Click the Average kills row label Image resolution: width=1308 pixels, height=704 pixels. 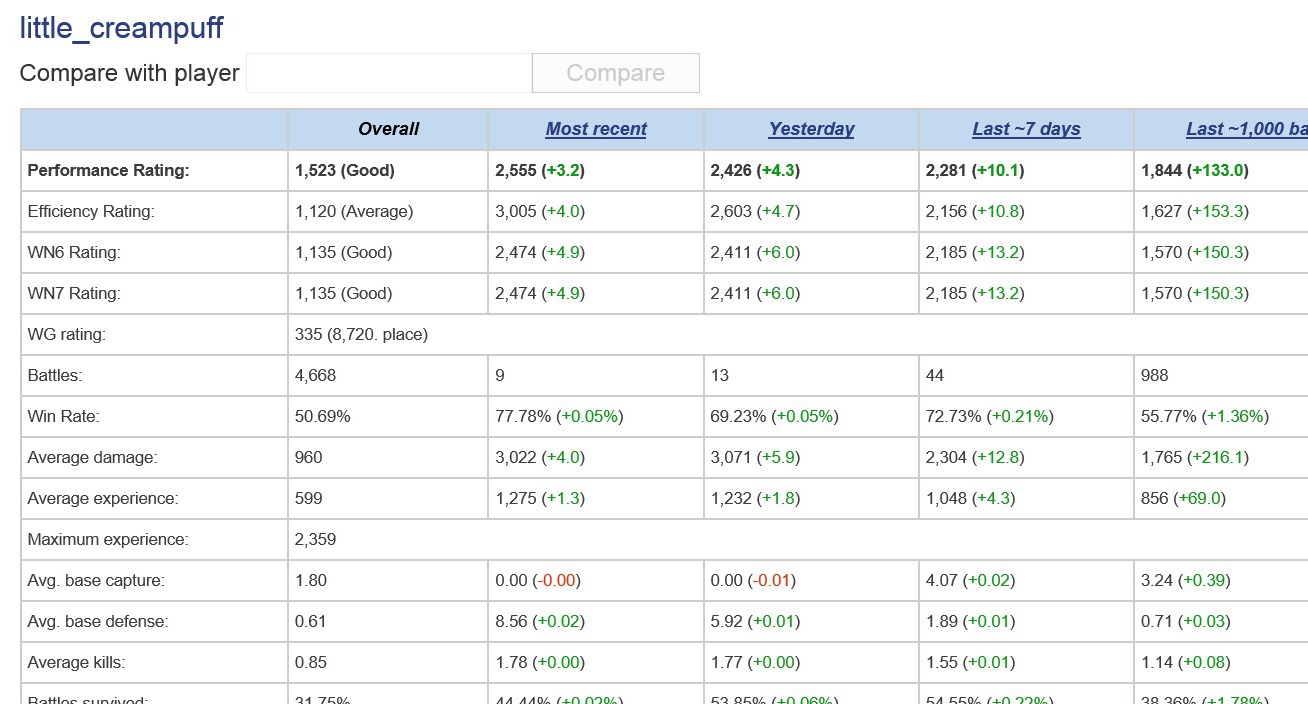76,662
